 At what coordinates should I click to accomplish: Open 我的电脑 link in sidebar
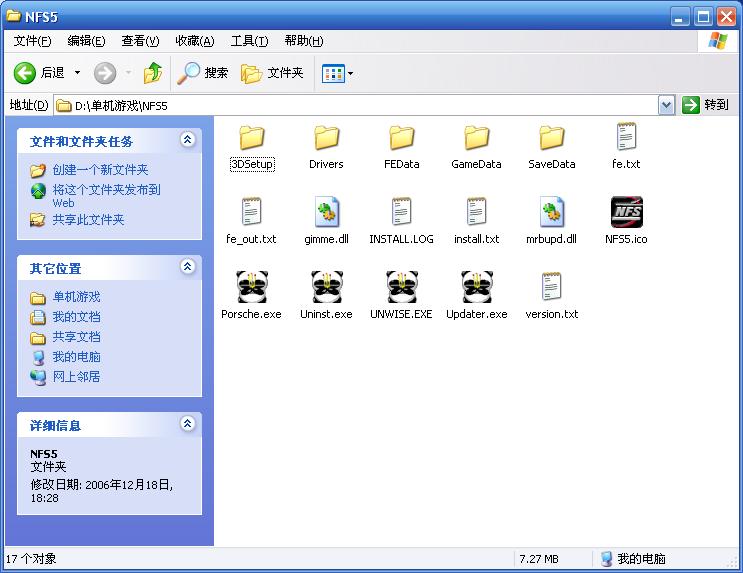pos(76,356)
